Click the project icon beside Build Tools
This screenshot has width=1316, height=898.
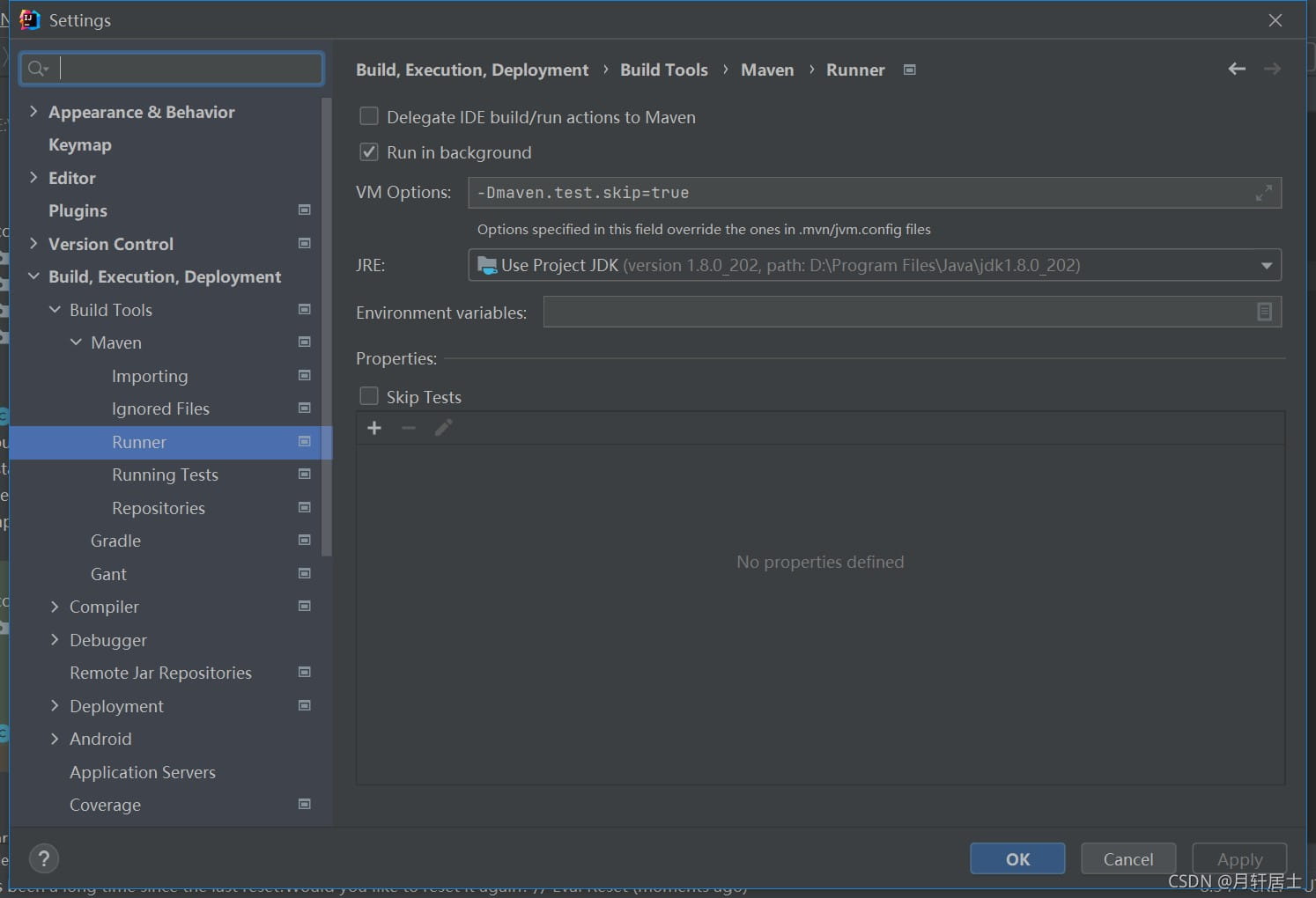click(x=305, y=309)
